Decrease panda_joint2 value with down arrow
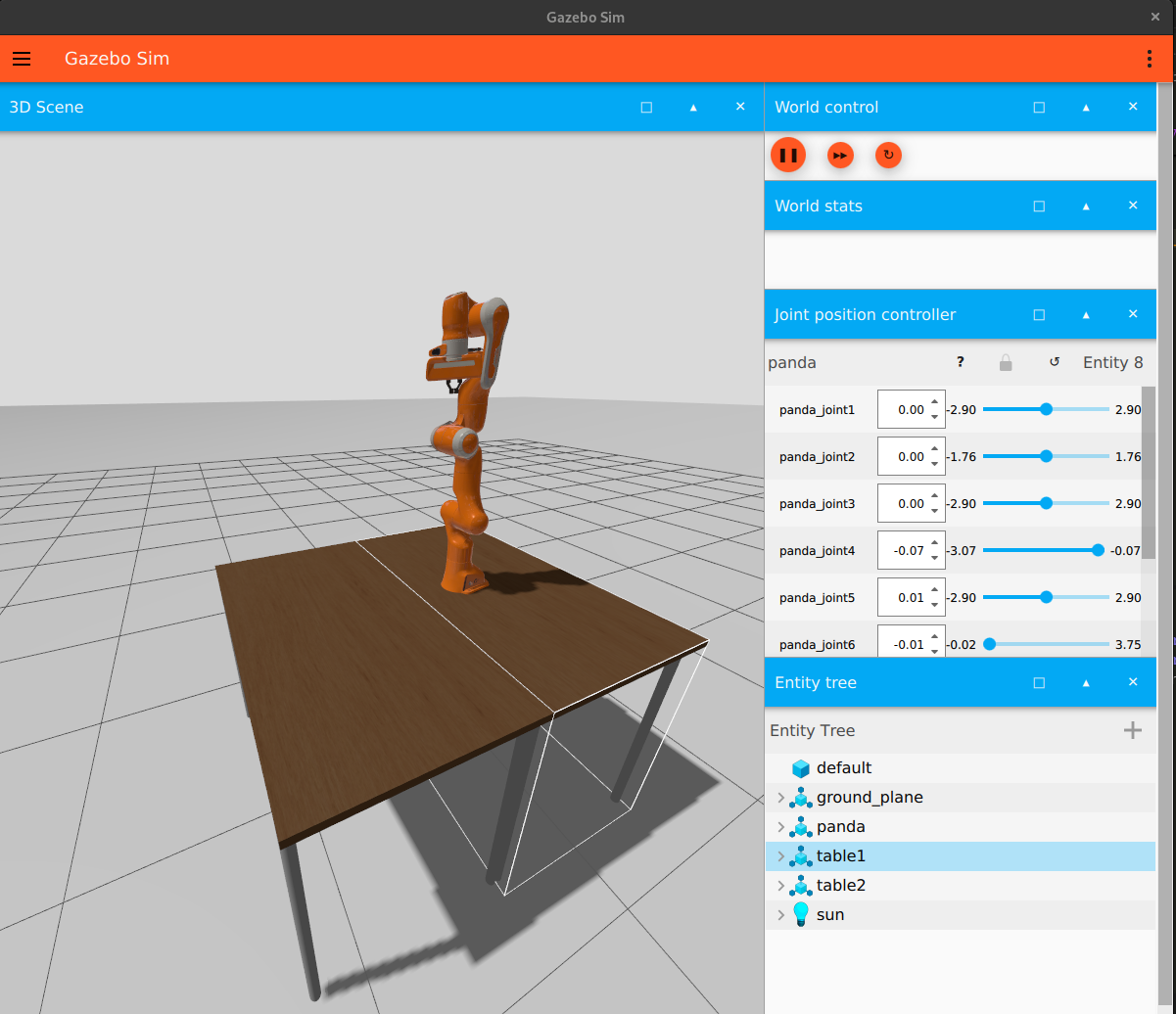 coord(935,465)
